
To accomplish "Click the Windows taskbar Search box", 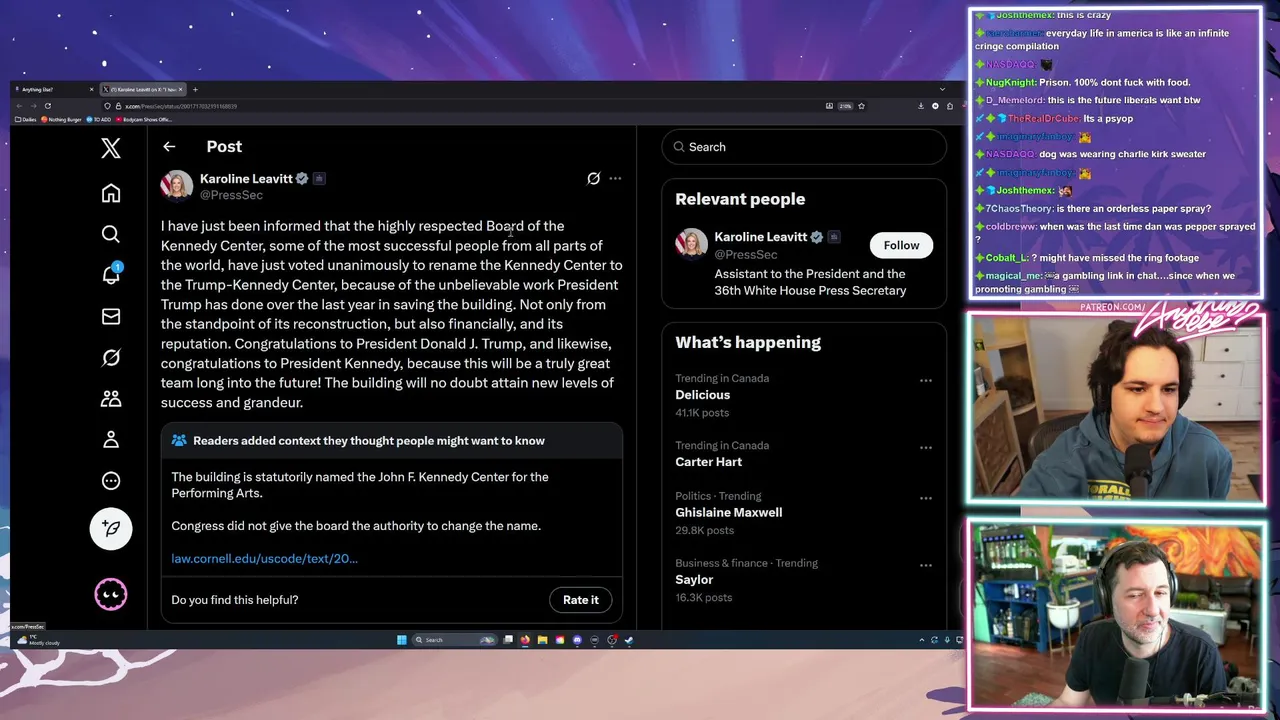I will [454, 640].
